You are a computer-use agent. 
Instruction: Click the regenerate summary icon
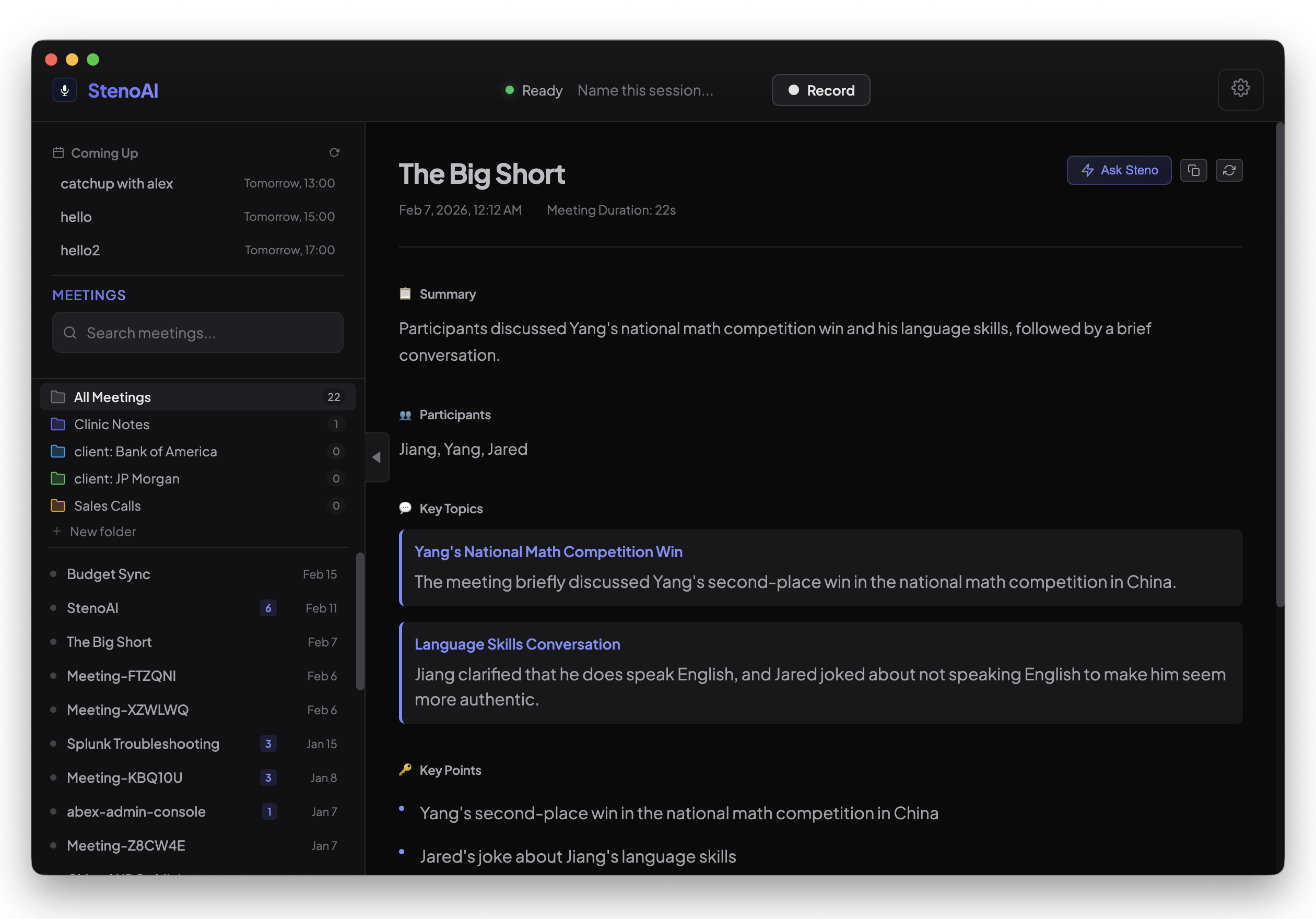[x=1228, y=170]
